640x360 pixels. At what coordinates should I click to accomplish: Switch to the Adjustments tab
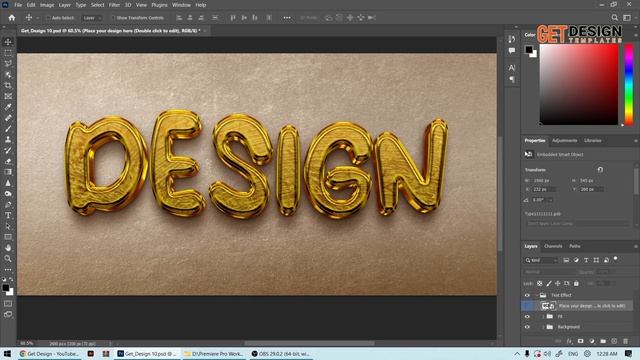(x=564, y=140)
